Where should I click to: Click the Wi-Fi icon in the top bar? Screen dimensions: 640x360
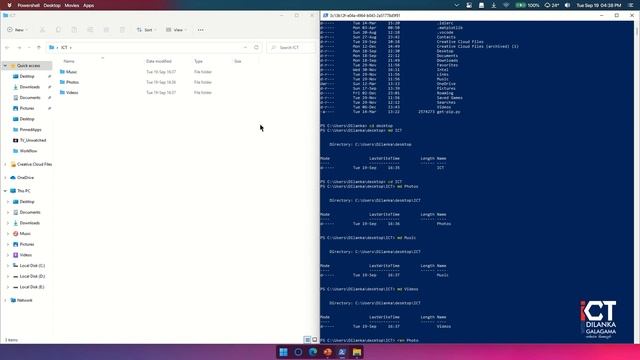coord(506,5)
